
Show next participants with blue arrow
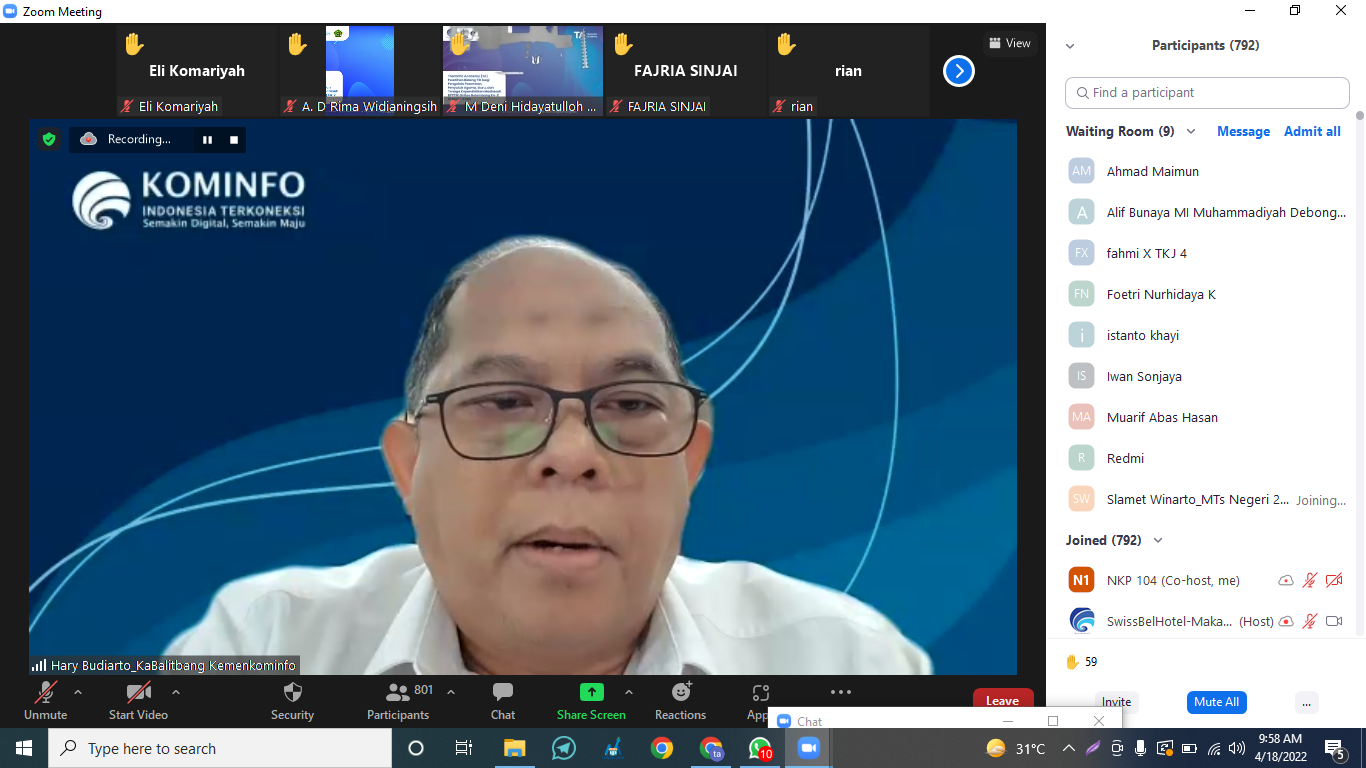coord(958,71)
